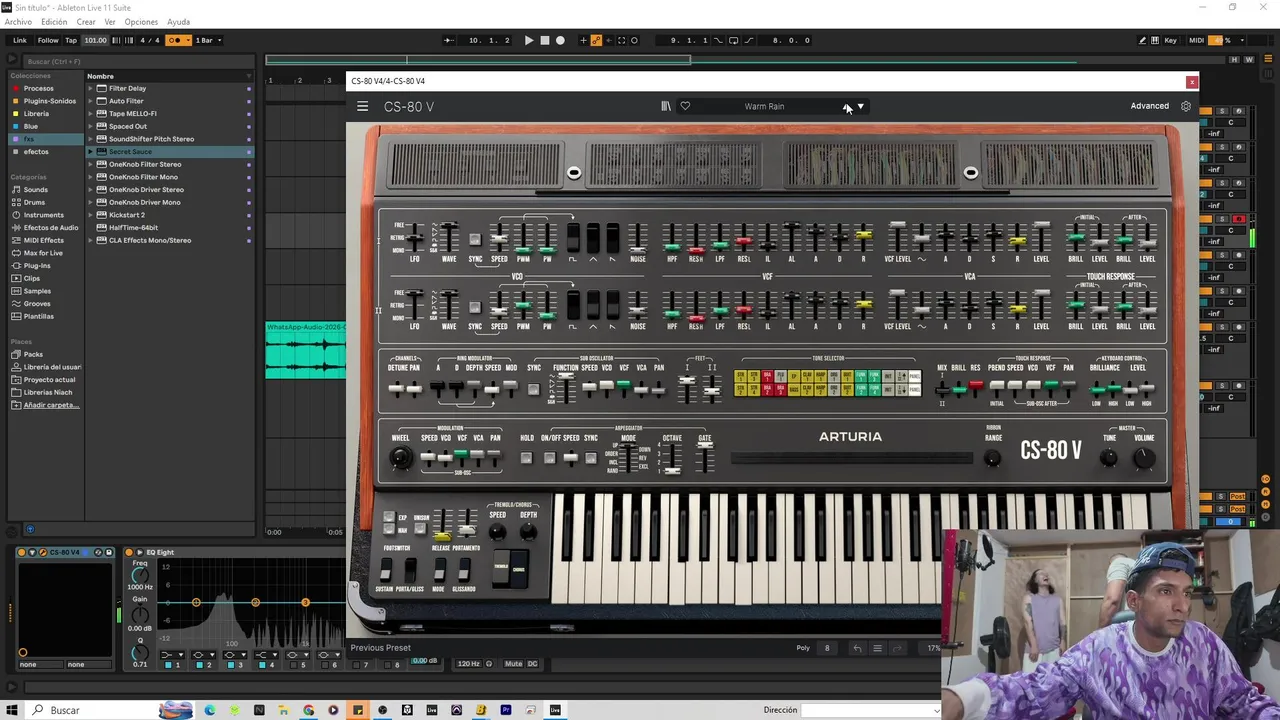This screenshot has width=1280, height=720.
Task: Expand the Spaced Out item
Action: (x=90, y=126)
